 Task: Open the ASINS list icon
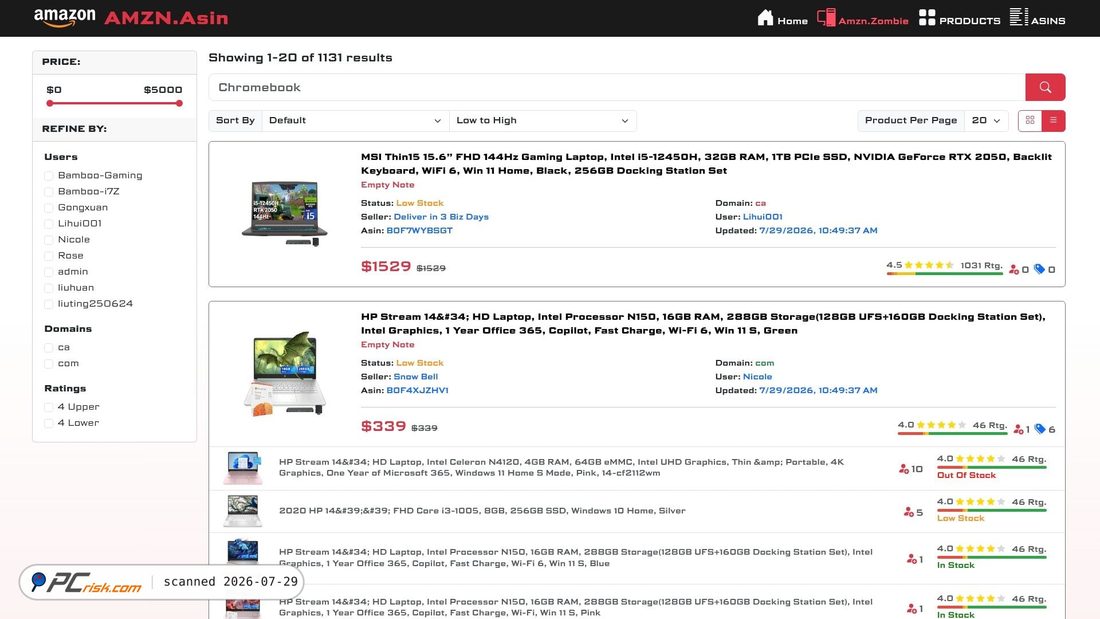[x=1019, y=17]
